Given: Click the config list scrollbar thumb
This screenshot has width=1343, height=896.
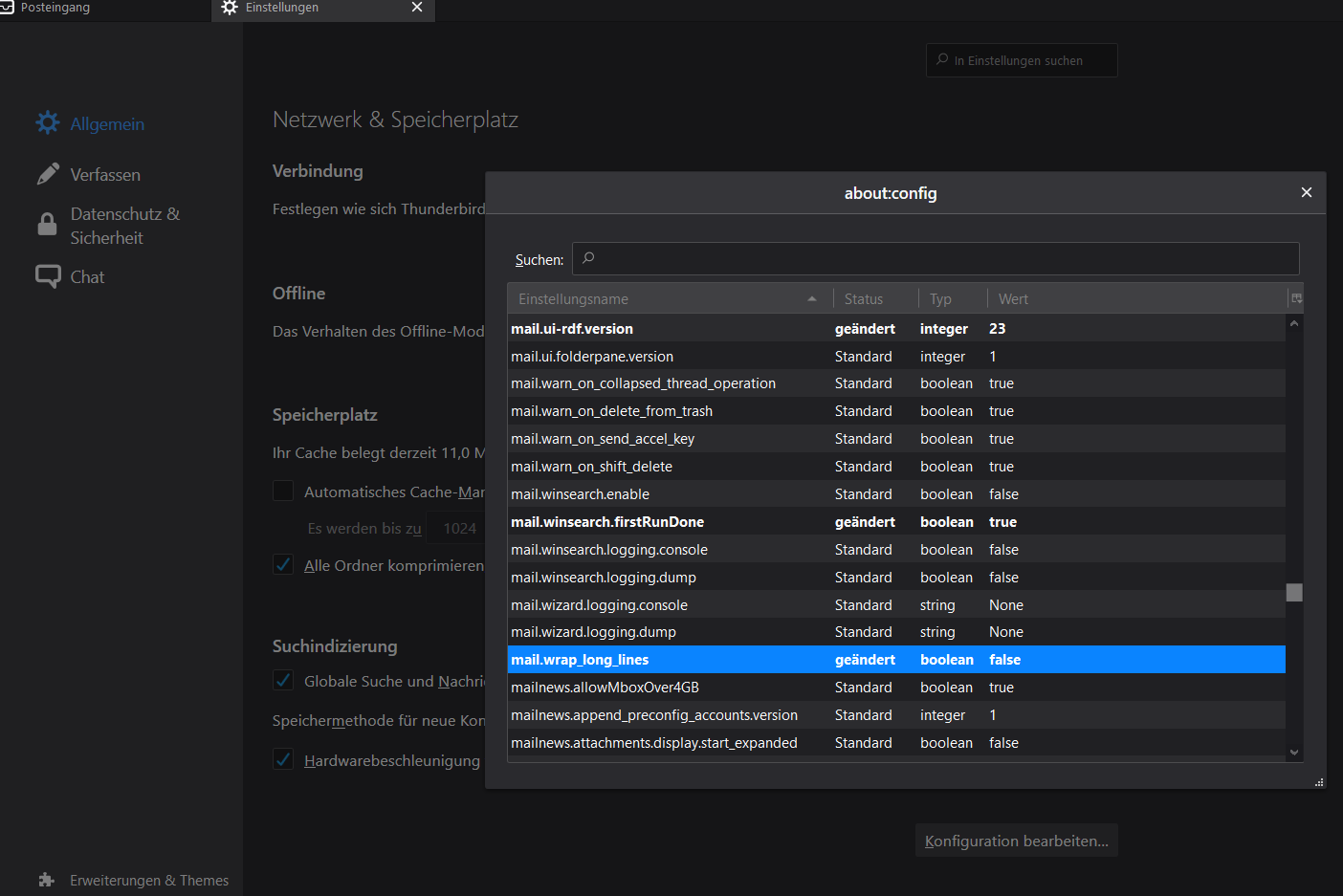Looking at the screenshot, I should tap(1294, 592).
